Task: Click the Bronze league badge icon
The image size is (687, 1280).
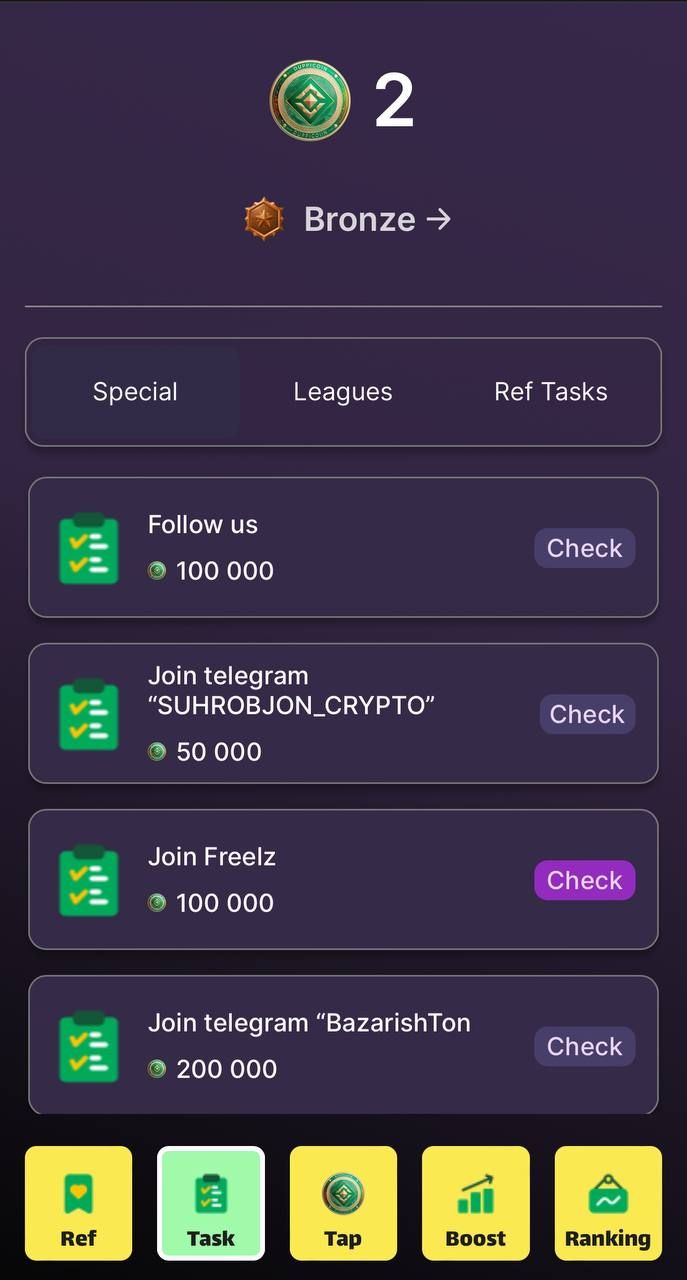Action: pos(264,219)
